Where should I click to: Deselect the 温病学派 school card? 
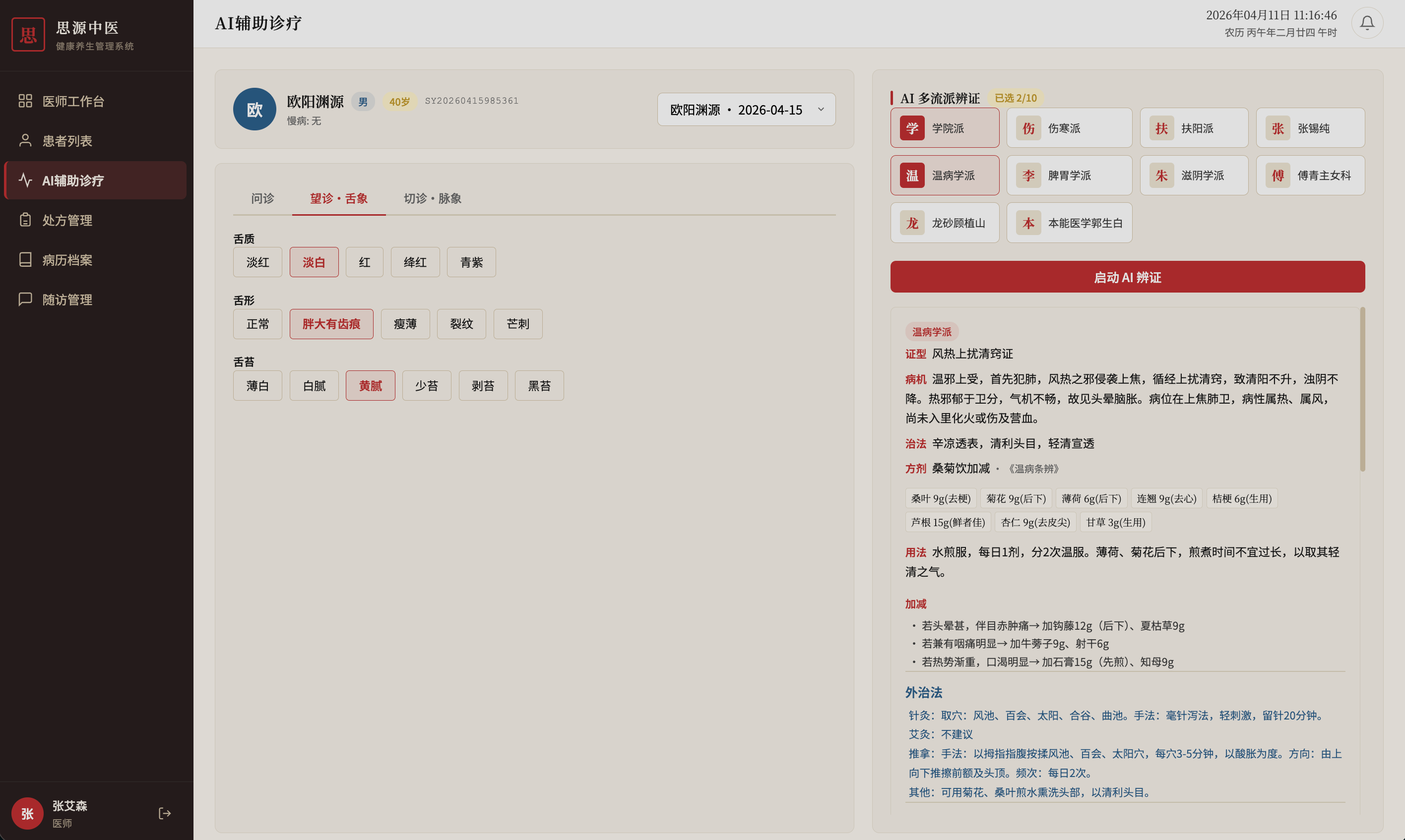tap(944, 176)
